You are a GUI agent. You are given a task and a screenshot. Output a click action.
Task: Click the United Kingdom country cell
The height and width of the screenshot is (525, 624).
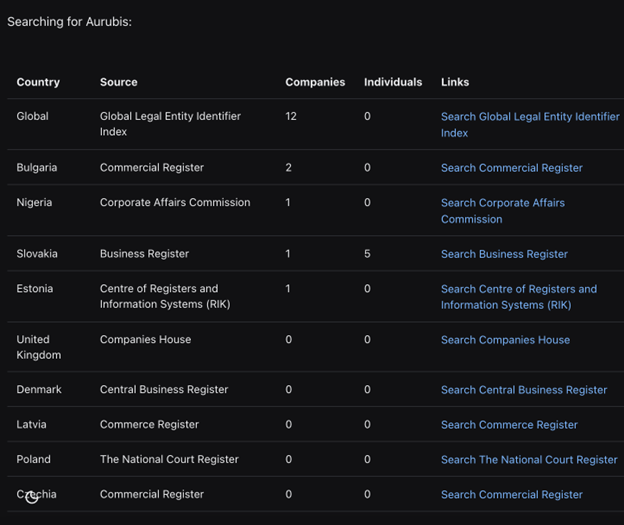[39, 347]
